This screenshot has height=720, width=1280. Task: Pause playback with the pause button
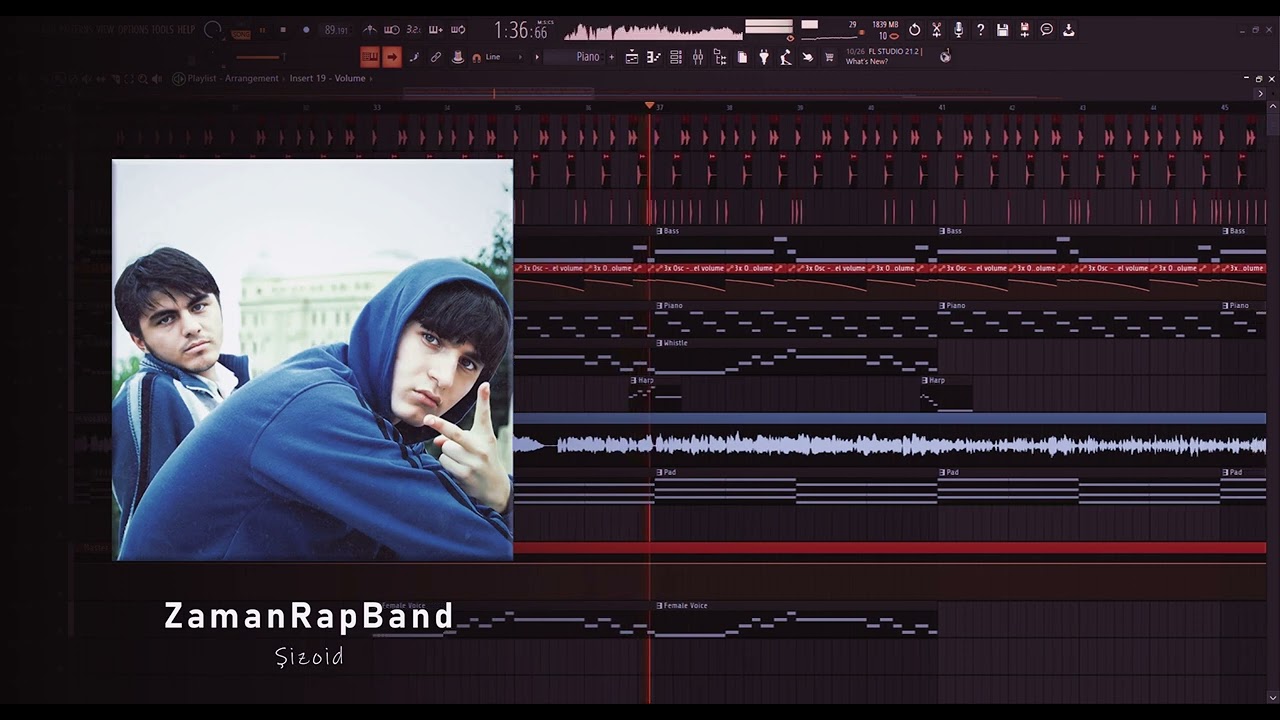[262, 30]
